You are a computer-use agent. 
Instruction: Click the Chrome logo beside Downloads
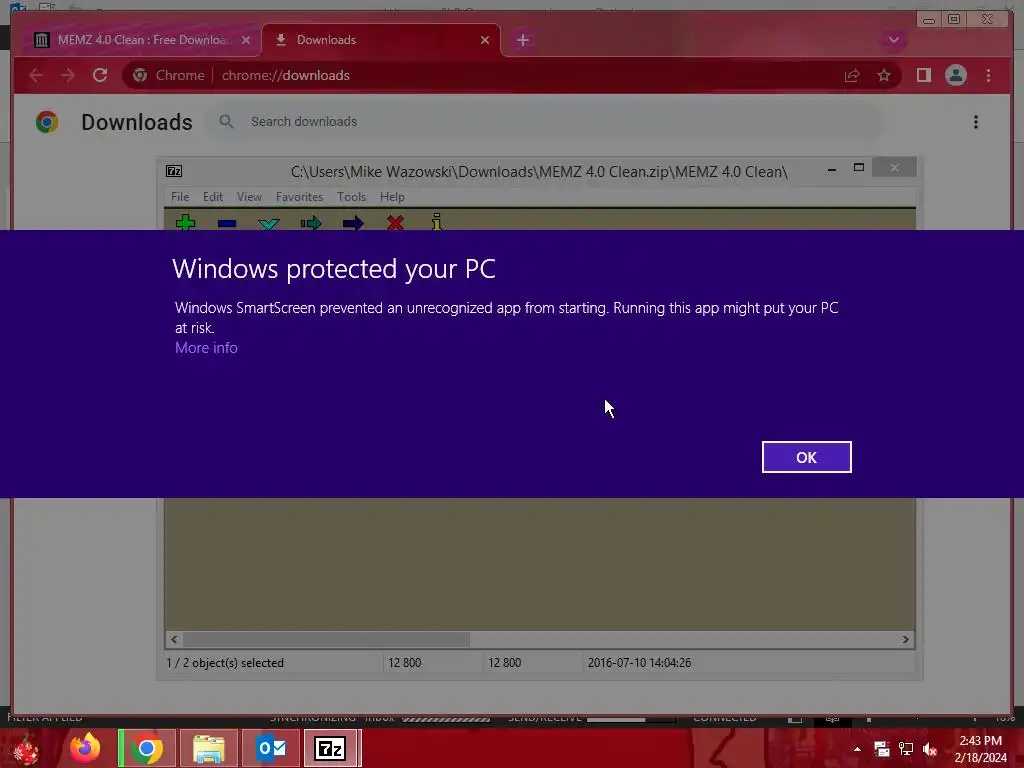click(47, 122)
